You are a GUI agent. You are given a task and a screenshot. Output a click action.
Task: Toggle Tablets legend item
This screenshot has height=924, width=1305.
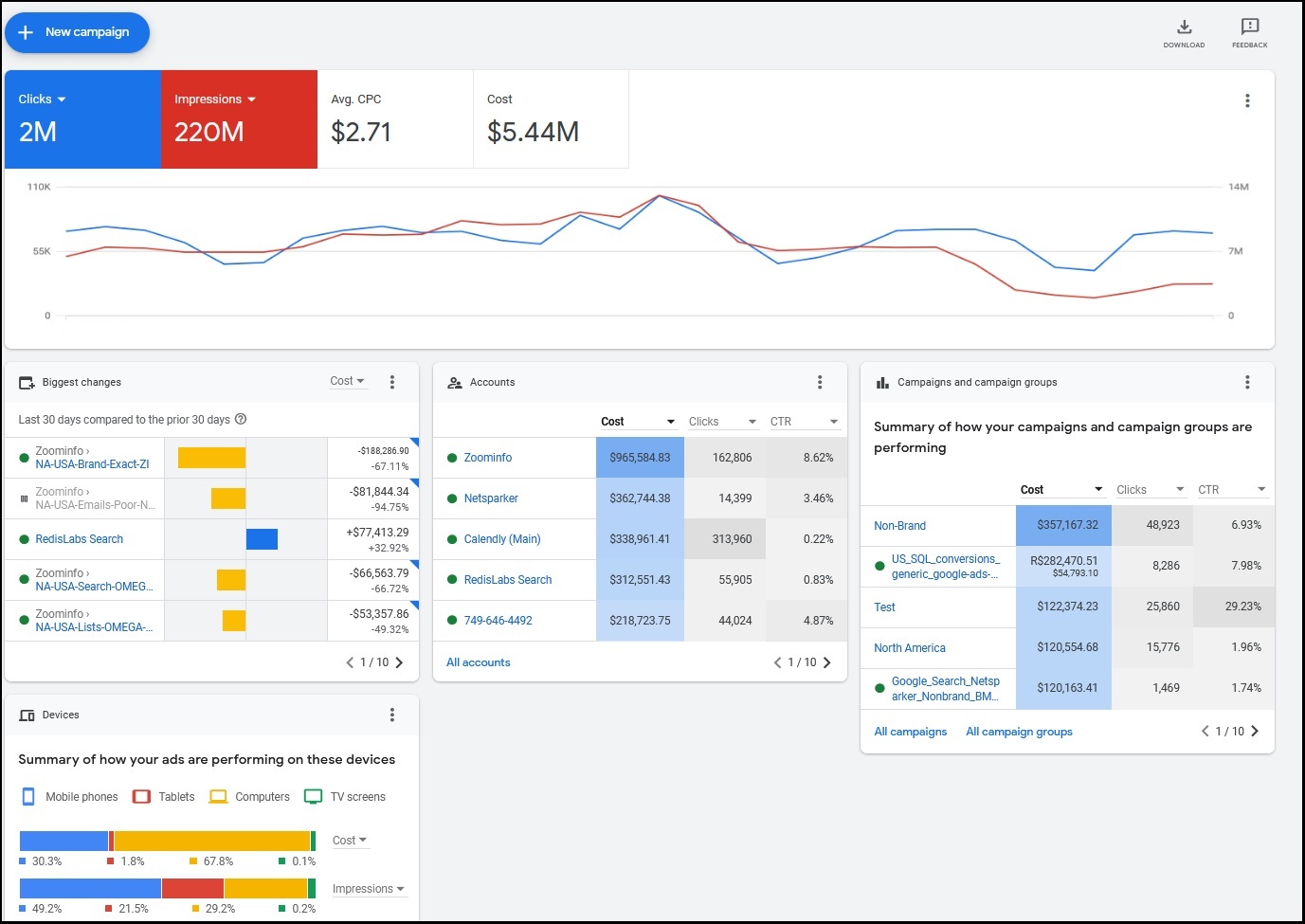165,797
